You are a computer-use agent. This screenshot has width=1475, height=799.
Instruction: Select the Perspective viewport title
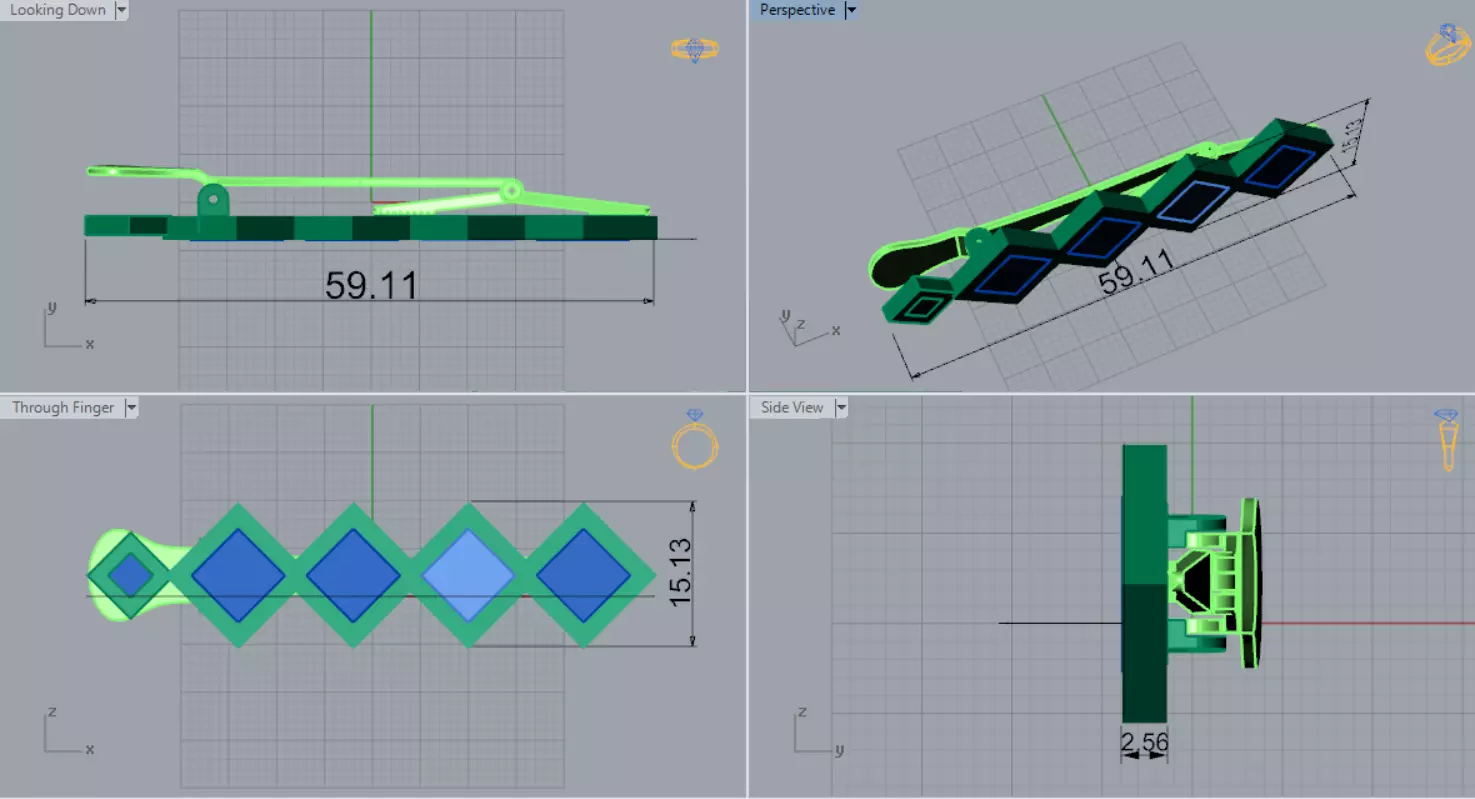pos(797,10)
